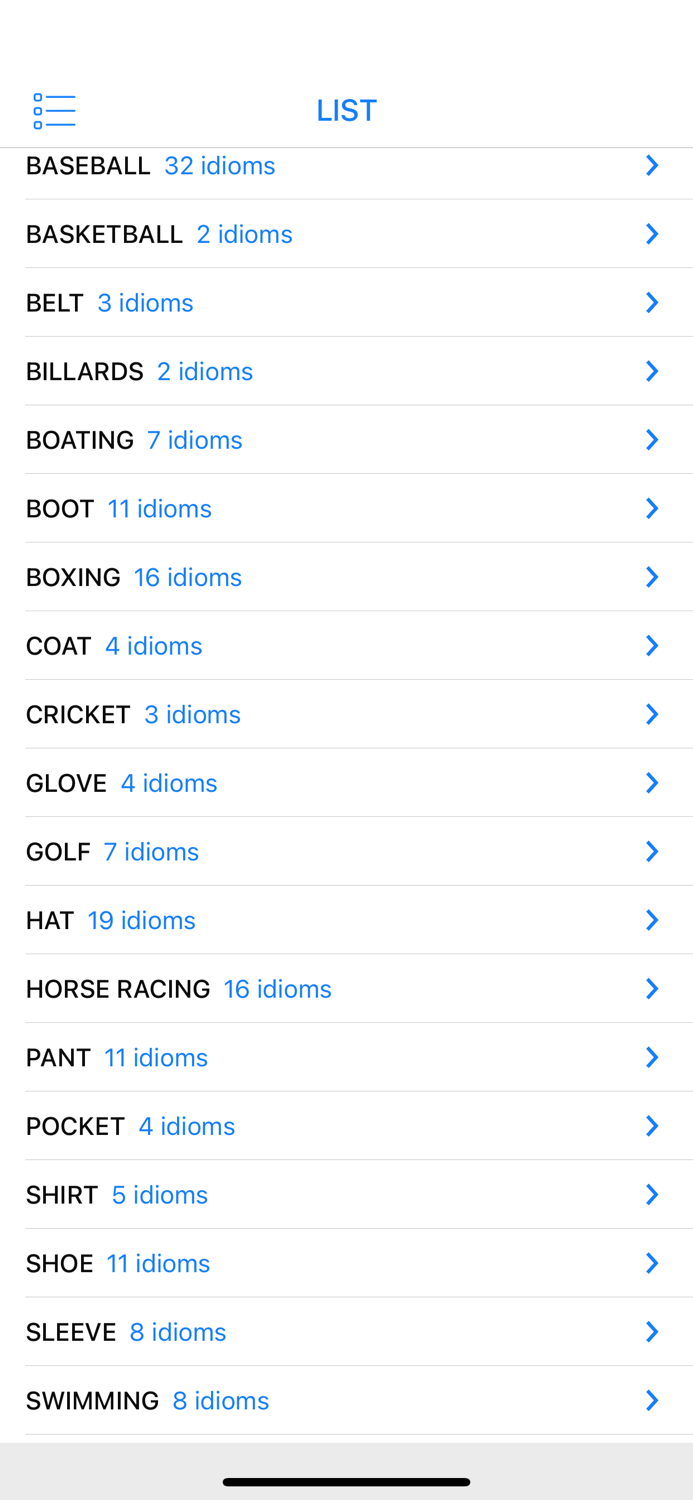
Task: Expand the BILLARDS row using the arrow
Action: (x=653, y=370)
